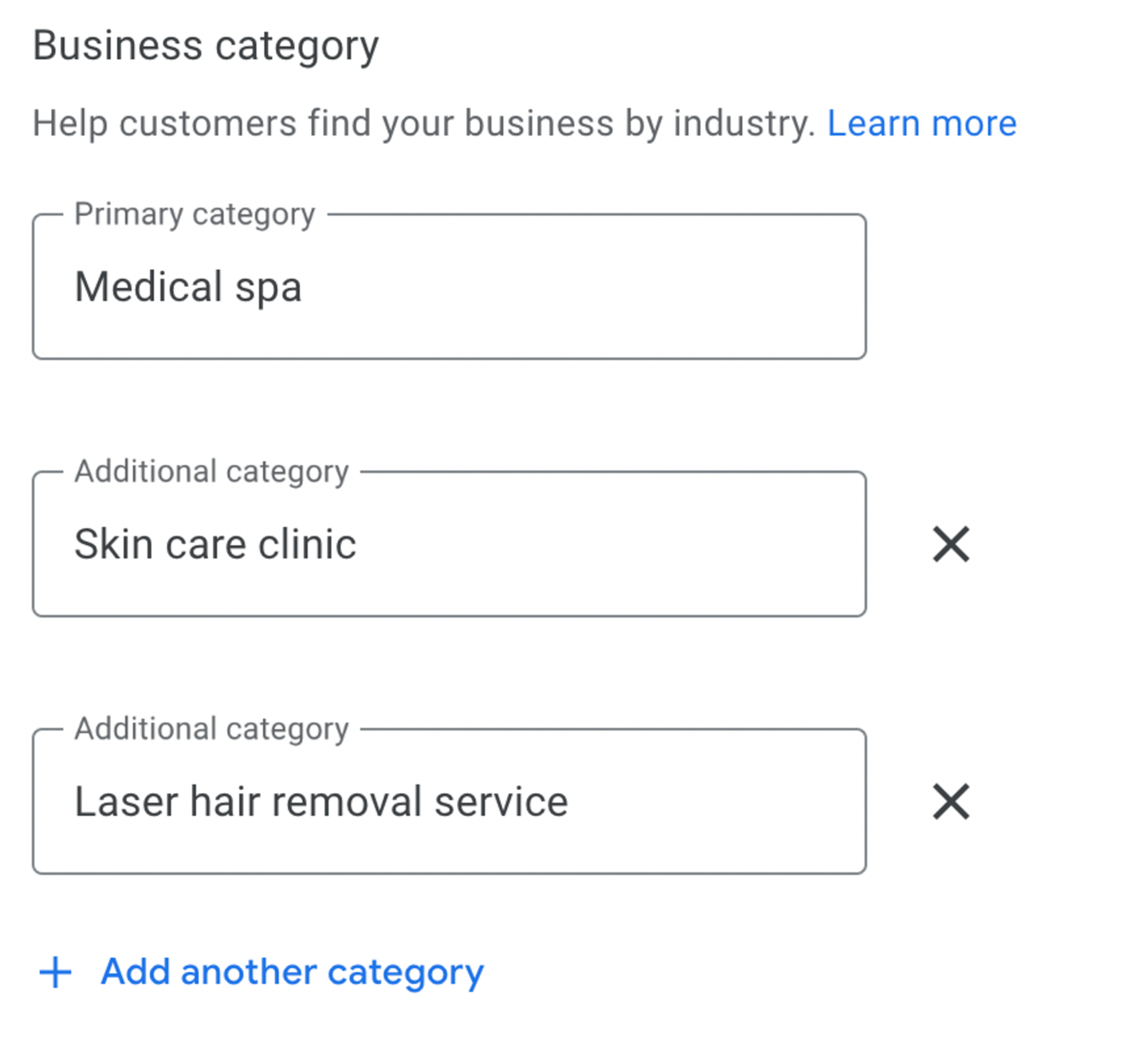This screenshot has height=1056, width=1148.
Task: Open the Learn more link
Action: point(922,124)
